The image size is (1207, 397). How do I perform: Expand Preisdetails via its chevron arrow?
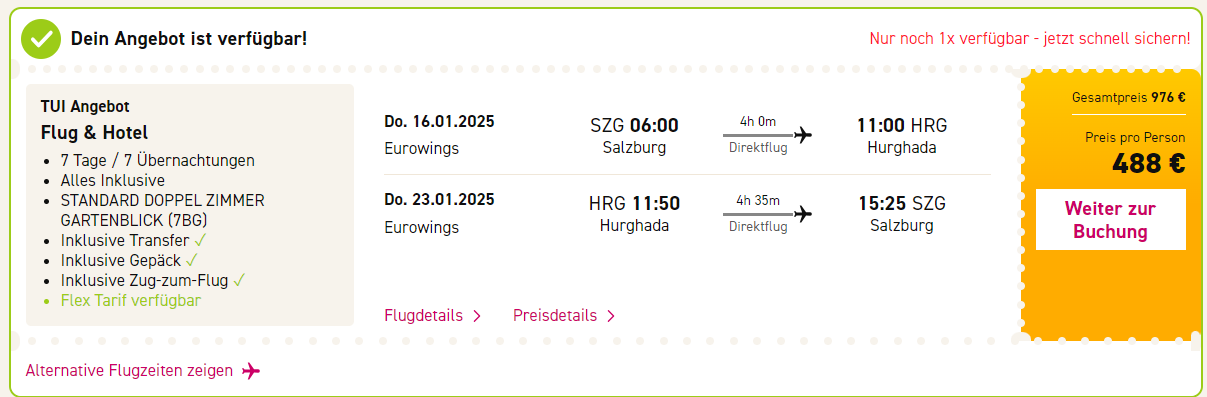click(x=611, y=316)
